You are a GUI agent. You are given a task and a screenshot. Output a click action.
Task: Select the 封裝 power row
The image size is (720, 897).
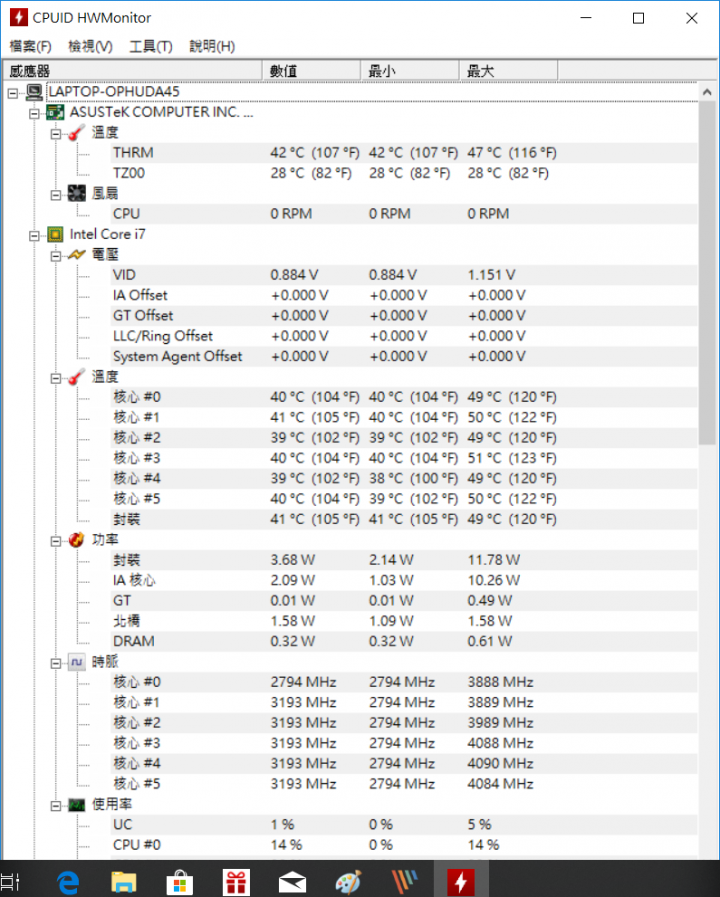pyautogui.click(x=404, y=560)
